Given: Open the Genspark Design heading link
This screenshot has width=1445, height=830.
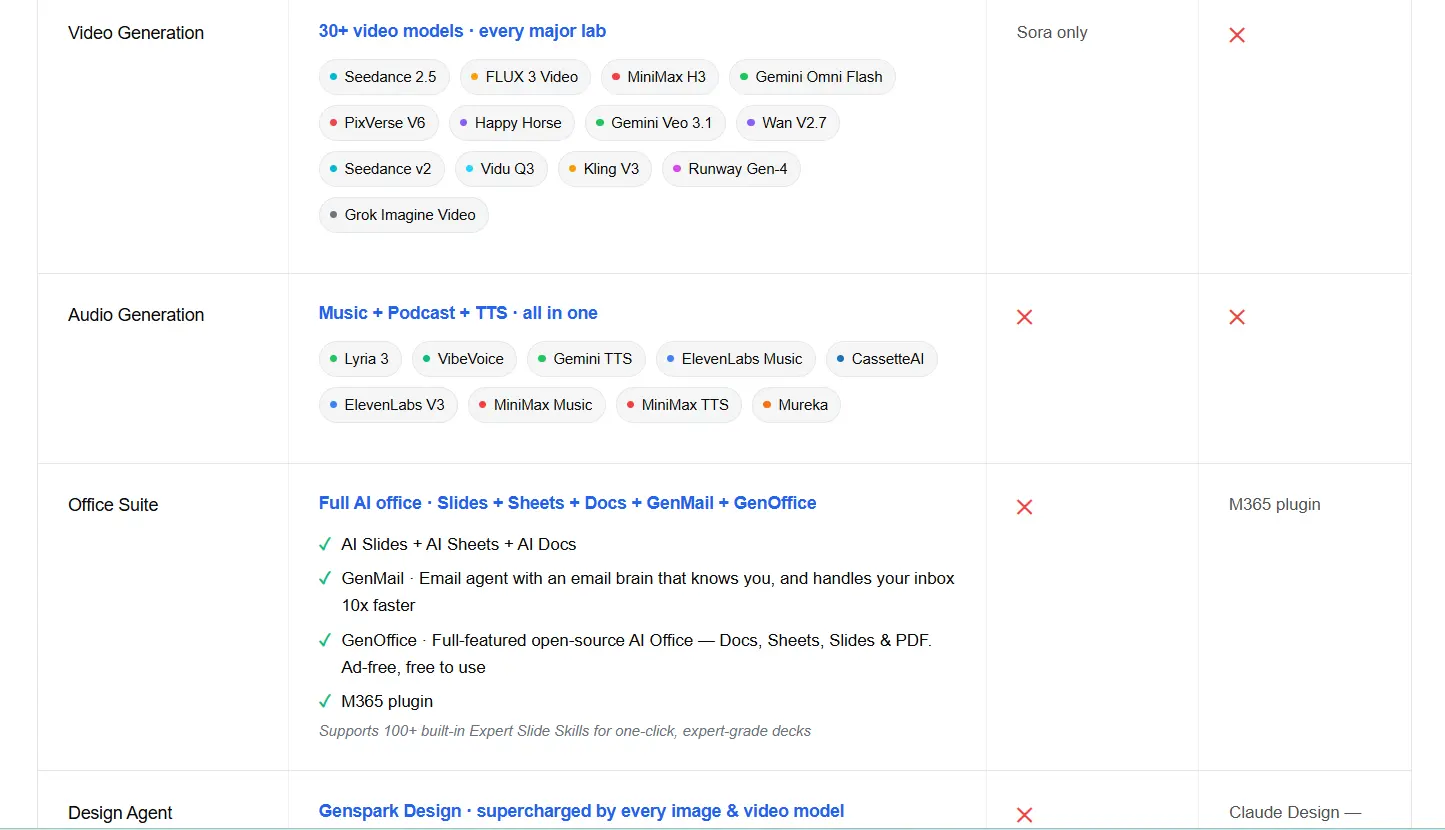Looking at the screenshot, I should point(581,811).
